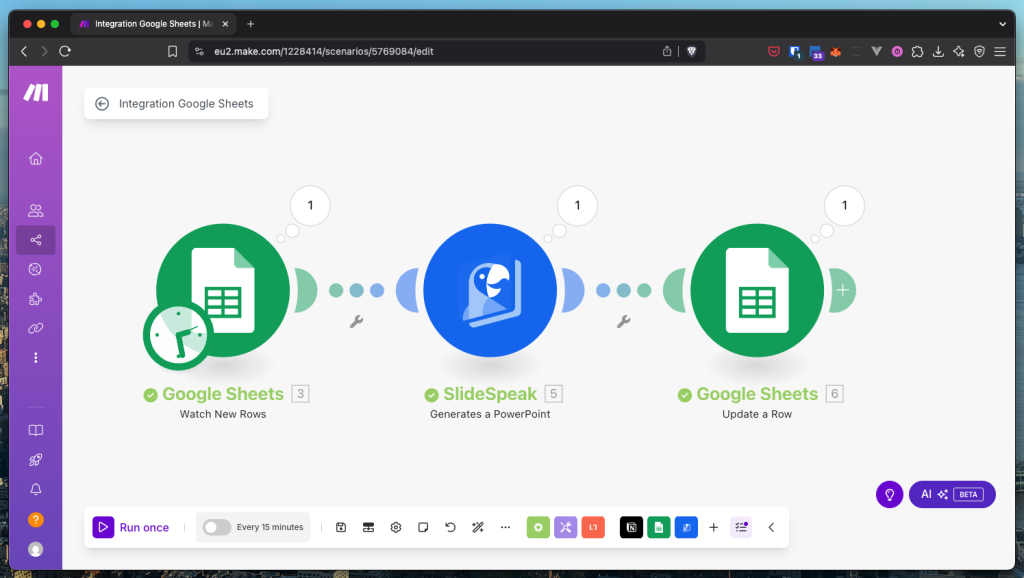Viewport: 1024px width, 578px height.
Task: Open the Team people icon in sidebar
Action: tap(36, 210)
